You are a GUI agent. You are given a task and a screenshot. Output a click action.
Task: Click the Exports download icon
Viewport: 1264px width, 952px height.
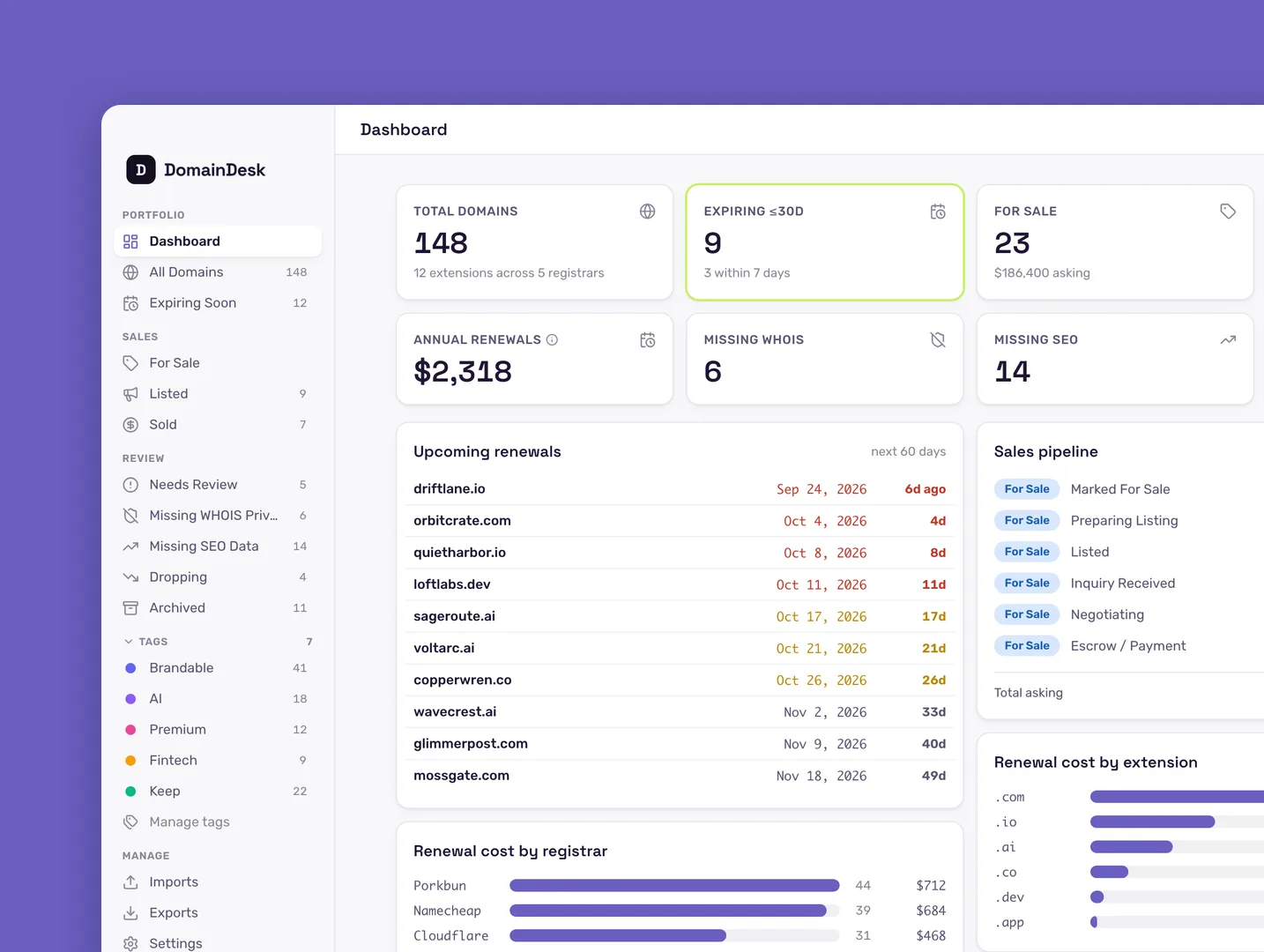[130, 913]
